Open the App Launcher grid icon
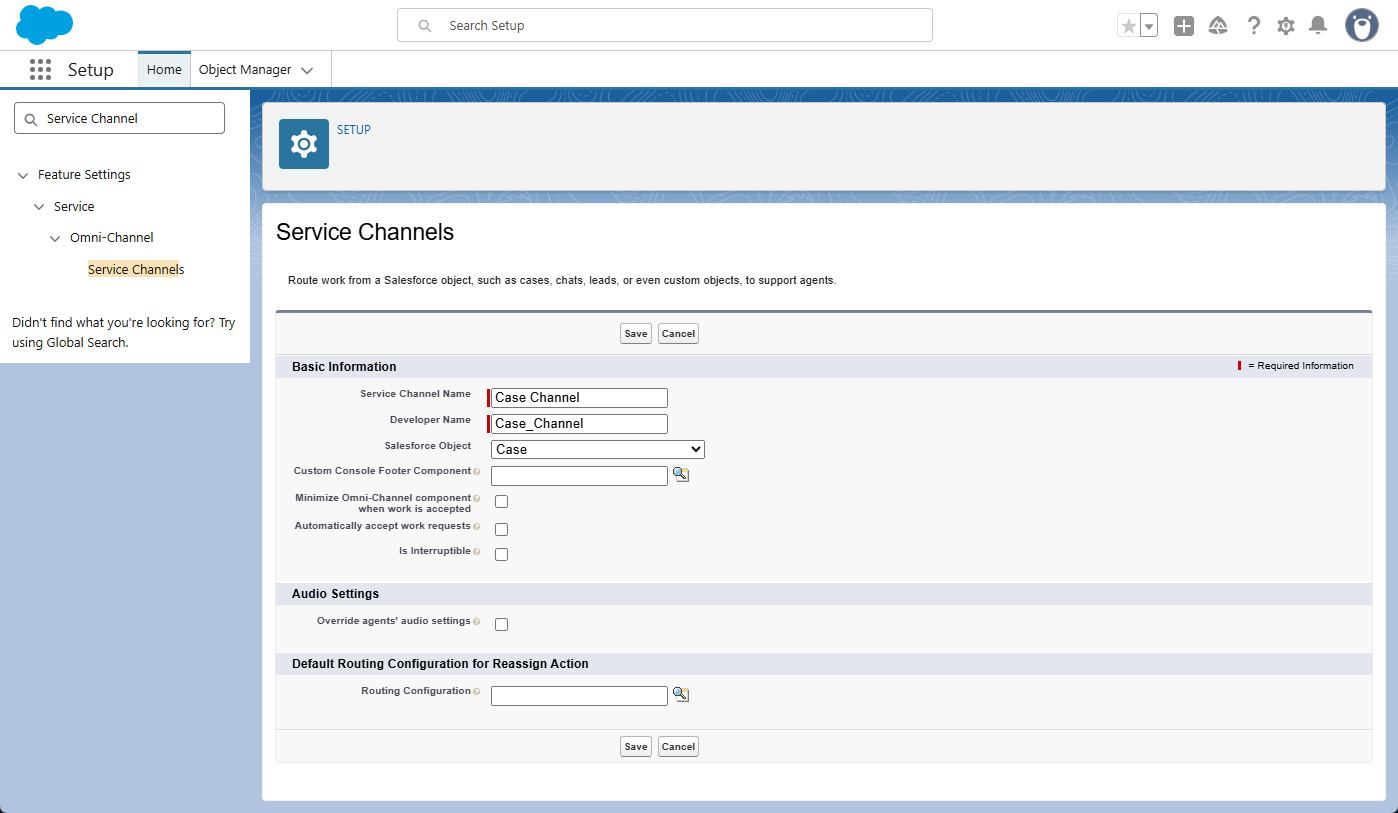The width and height of the screenshot is (1398, 813). [40, 70]
